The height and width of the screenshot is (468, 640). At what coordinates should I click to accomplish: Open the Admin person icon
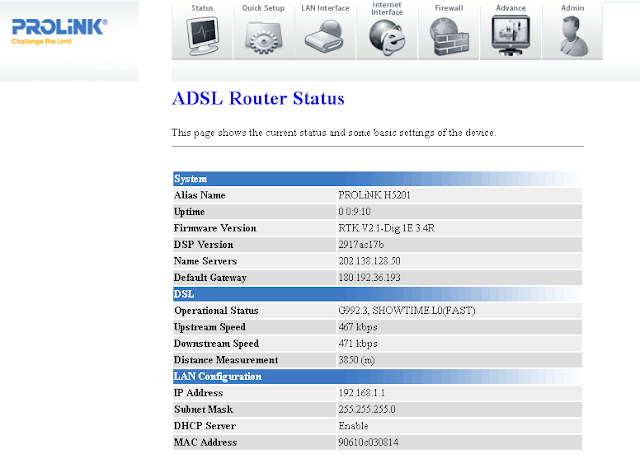tap(573, 36)
